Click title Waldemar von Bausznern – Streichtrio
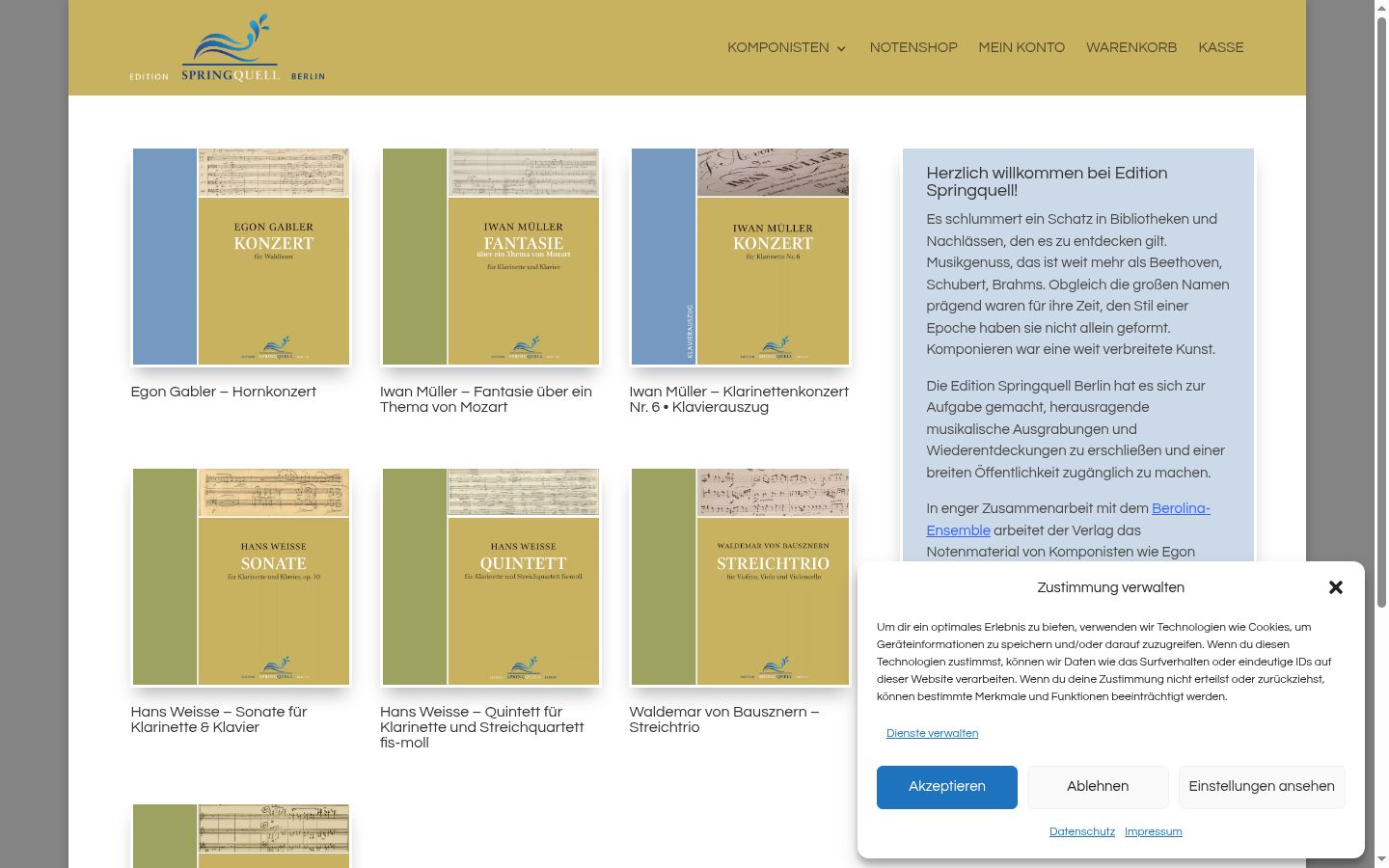 click(x=724, y=719)
